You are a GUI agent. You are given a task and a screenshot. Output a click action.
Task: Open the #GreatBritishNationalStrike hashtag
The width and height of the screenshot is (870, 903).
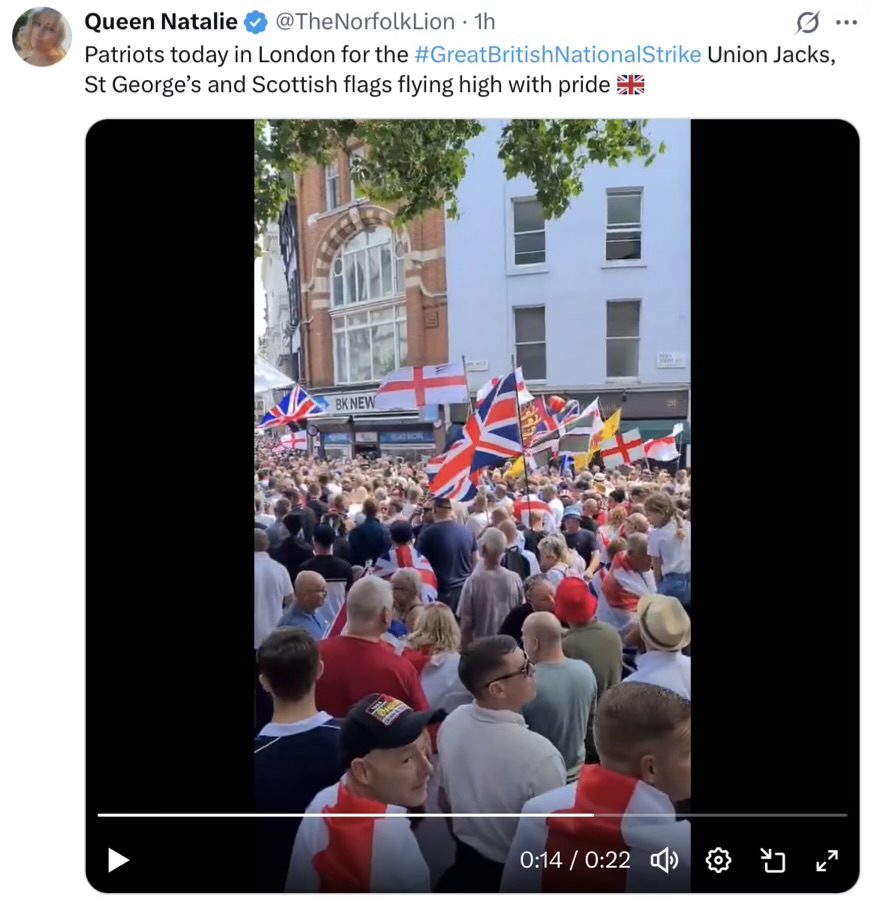tap(557, 55)
